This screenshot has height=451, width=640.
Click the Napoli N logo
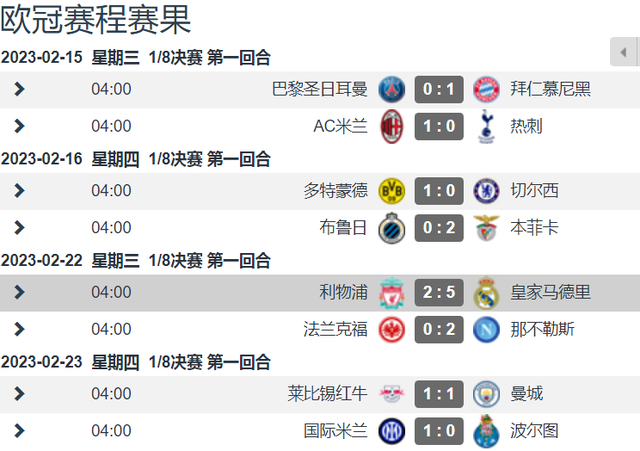pos(486,329)
